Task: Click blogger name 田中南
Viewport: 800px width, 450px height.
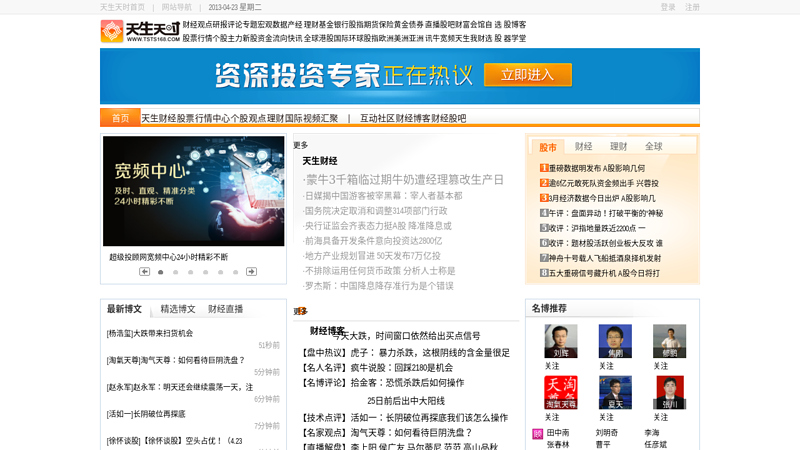Action: click(x=558, y=432)
